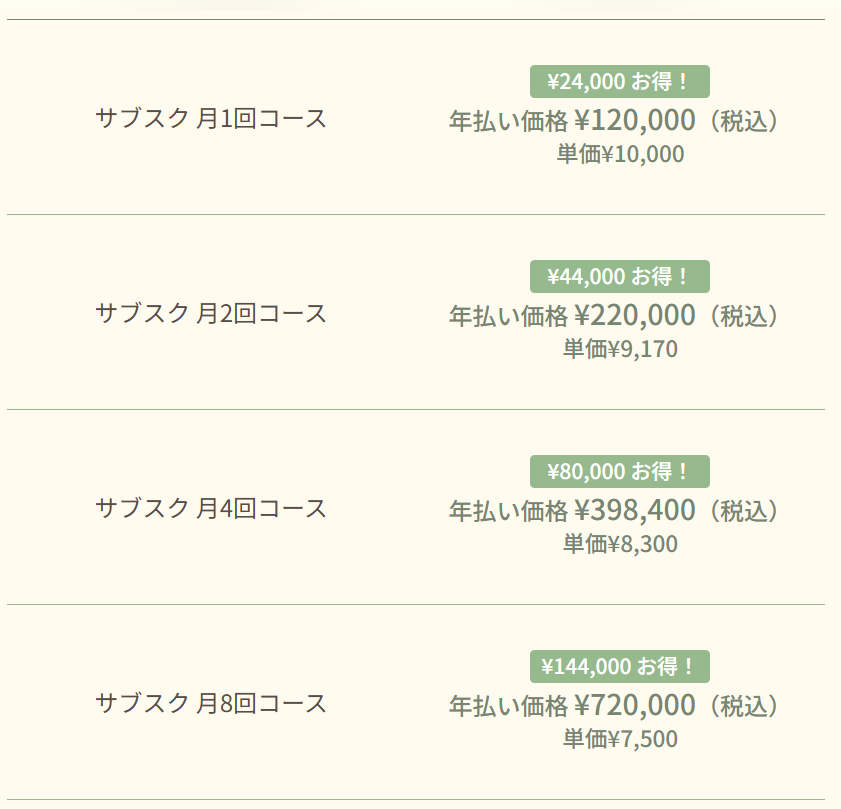
Task: Select the 単価¥9,170 unit price text
Action: [x=620, y=349]
